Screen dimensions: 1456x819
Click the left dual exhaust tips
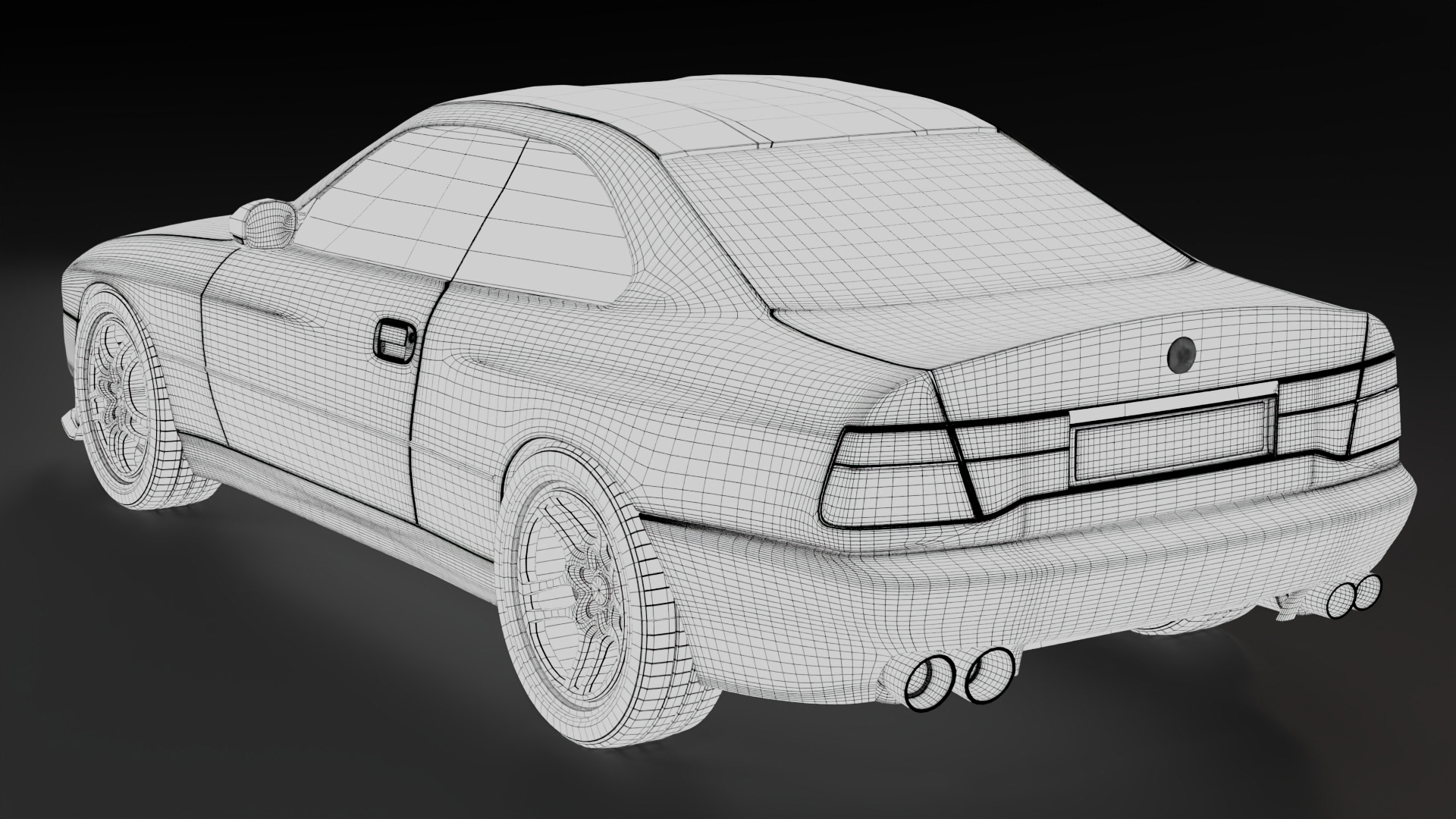pyautogui.click(x=959, y=677)
